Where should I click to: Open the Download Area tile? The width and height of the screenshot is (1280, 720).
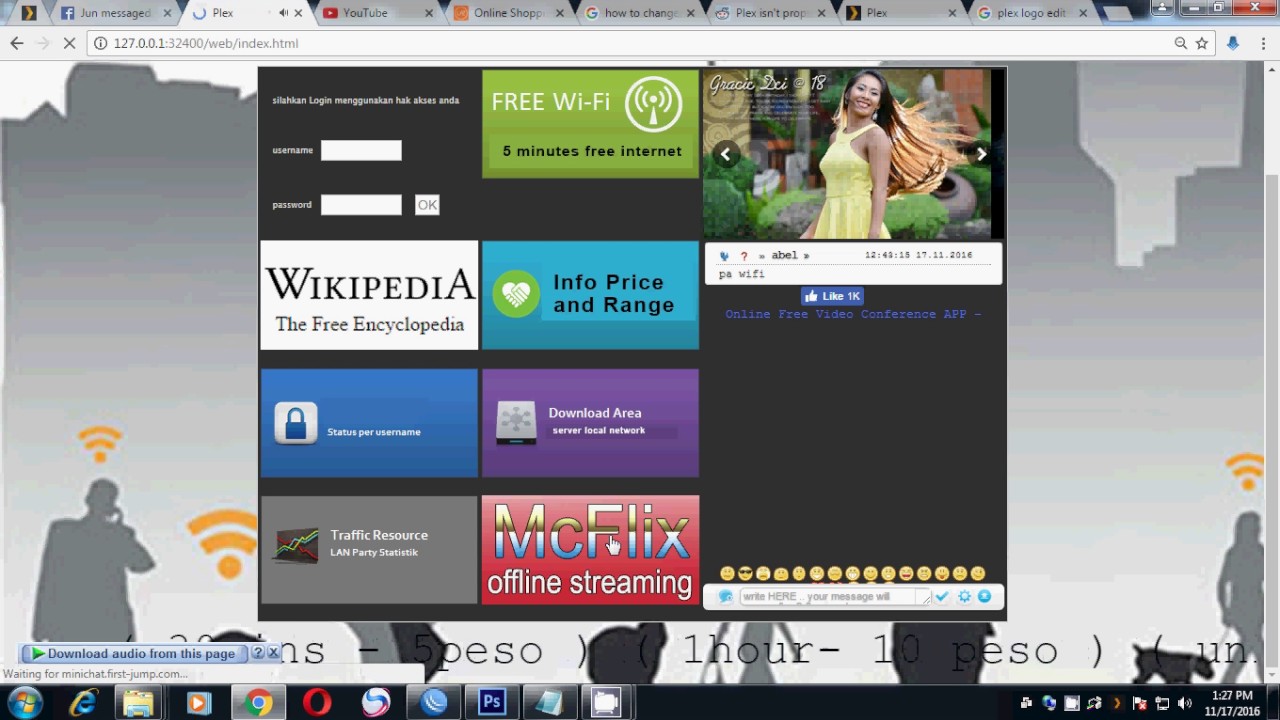click(590, 423)
